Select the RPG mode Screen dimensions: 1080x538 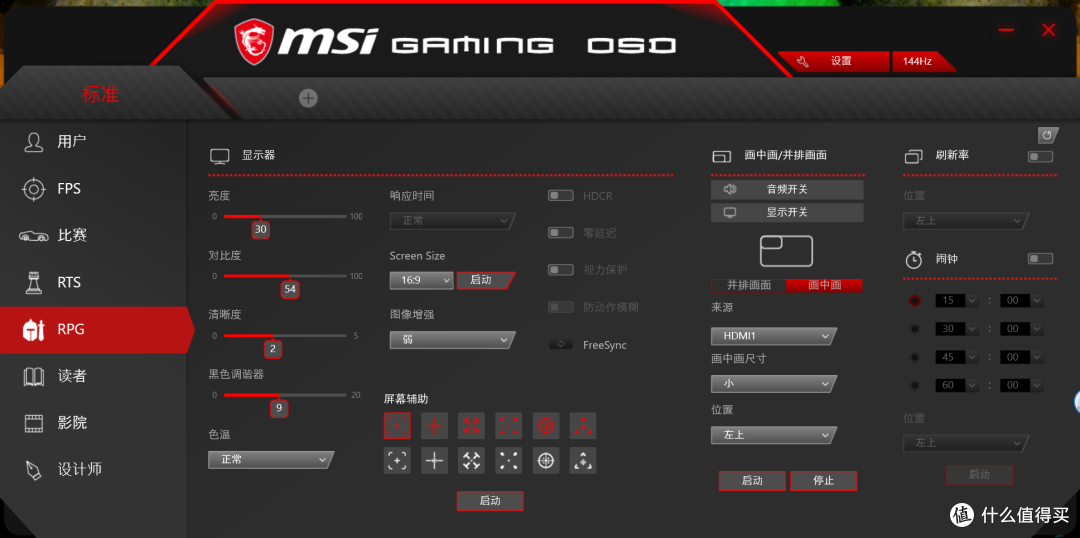[x=95, y=329]
